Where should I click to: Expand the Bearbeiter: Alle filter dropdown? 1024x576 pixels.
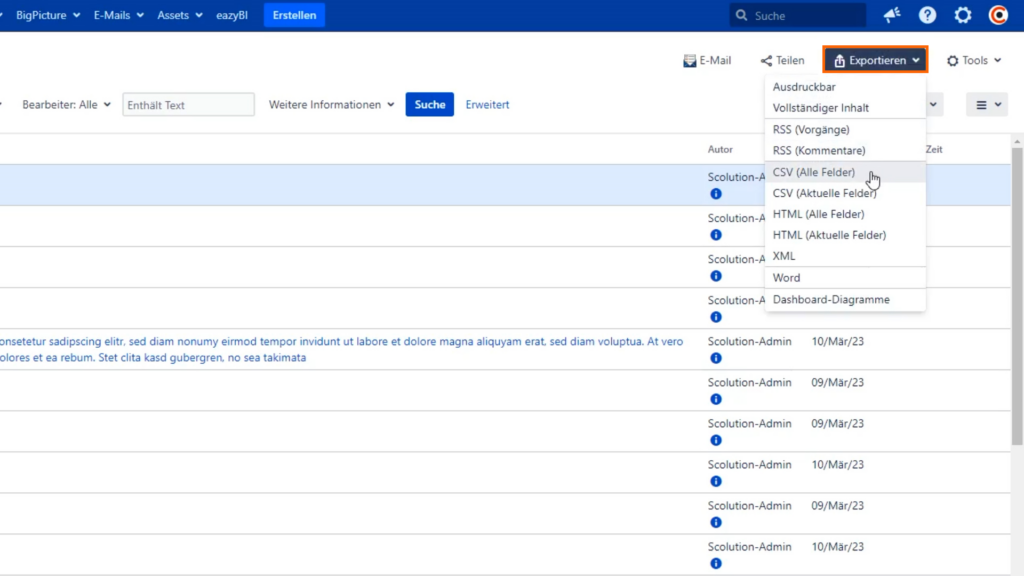click(66, 104)
